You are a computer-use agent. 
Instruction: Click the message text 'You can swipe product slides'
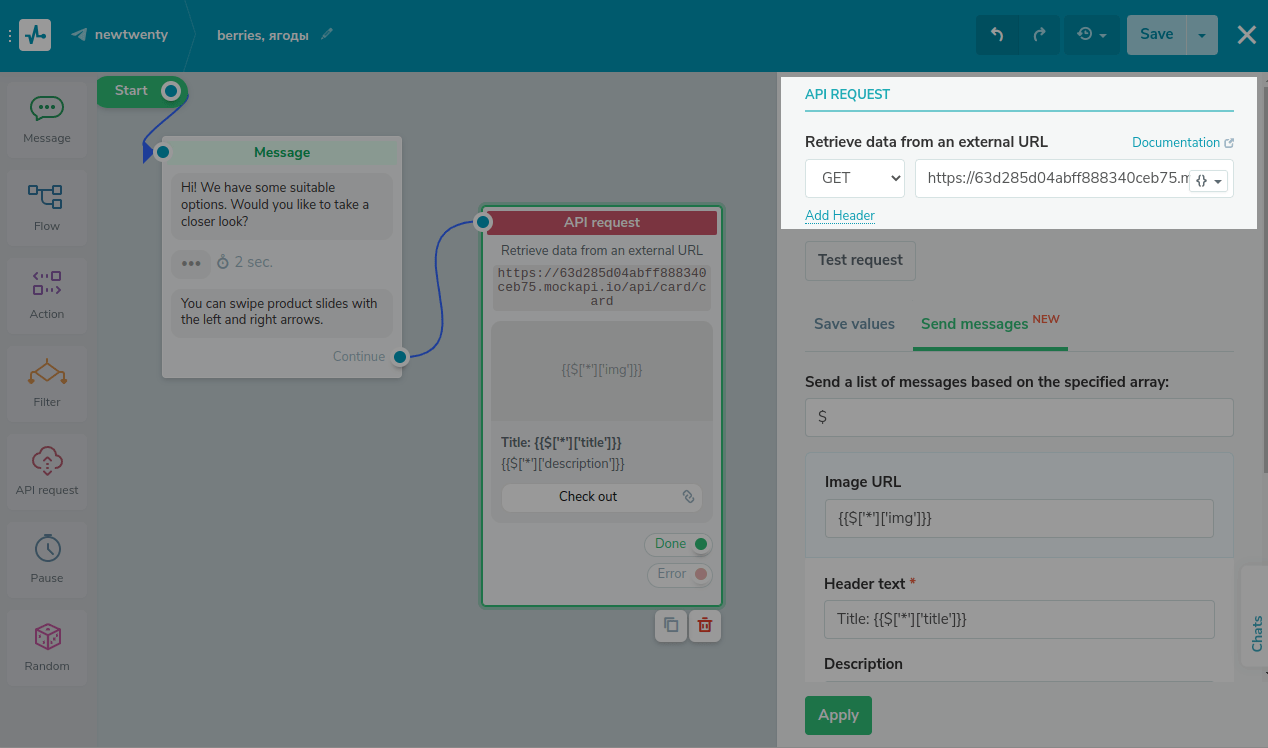280,312
